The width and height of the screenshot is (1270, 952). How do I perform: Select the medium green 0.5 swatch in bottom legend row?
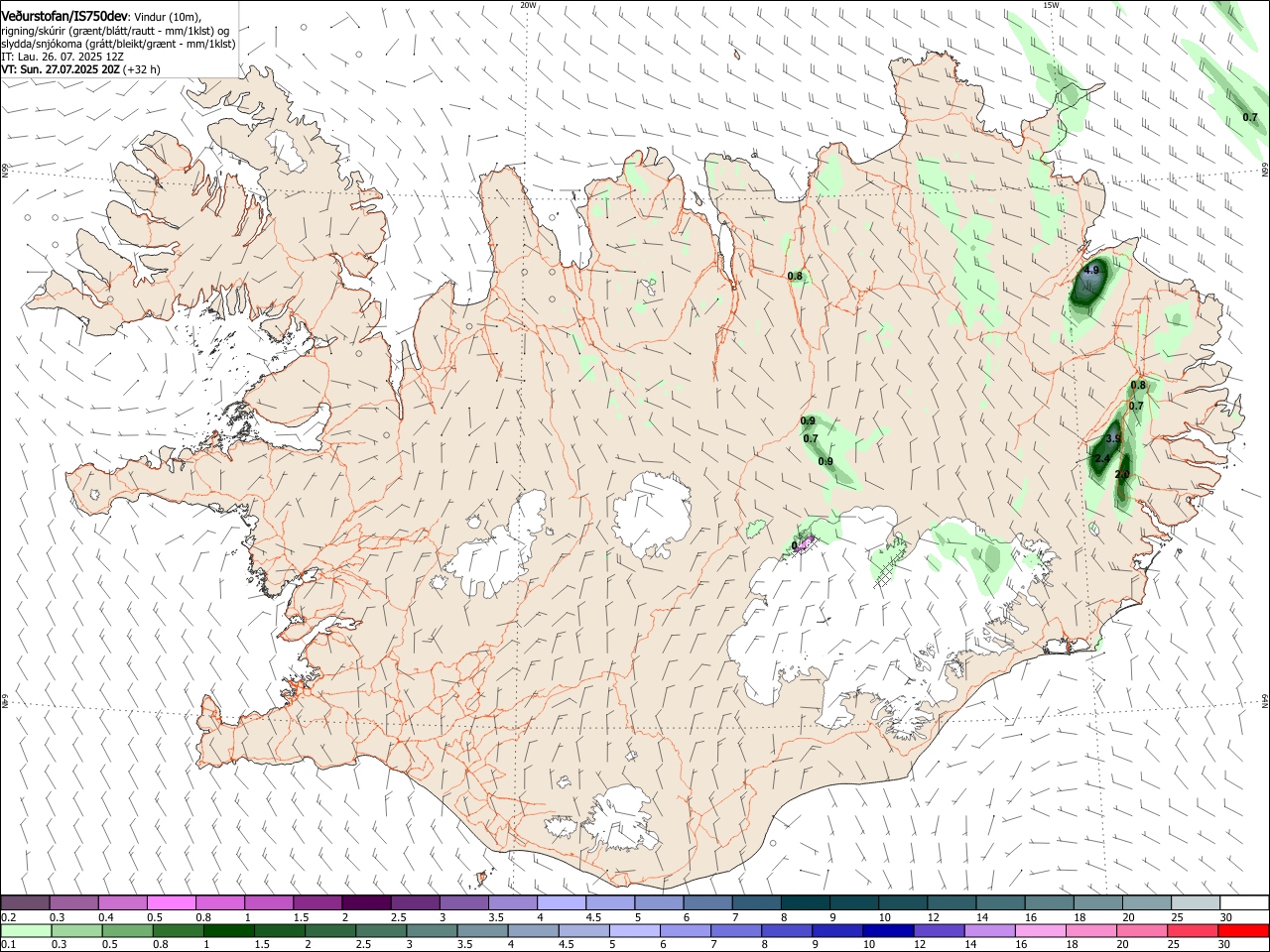coord(128,931)
